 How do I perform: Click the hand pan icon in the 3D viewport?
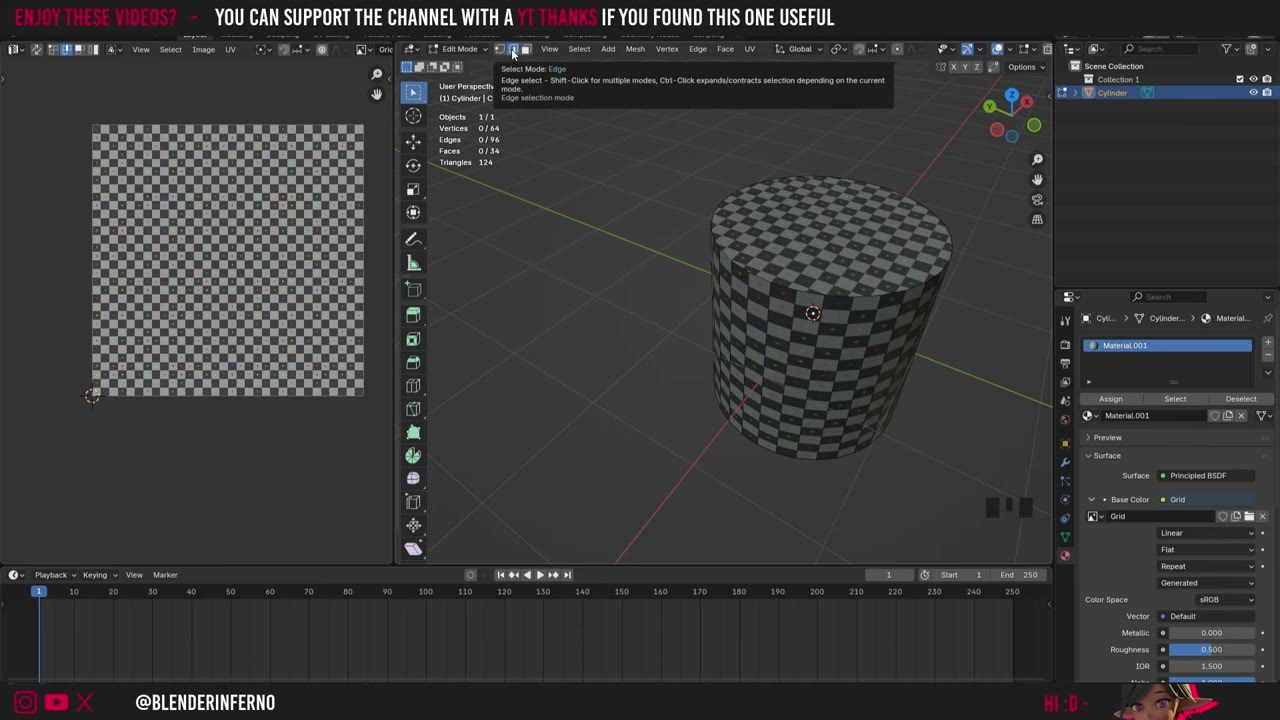(1037, 180)
